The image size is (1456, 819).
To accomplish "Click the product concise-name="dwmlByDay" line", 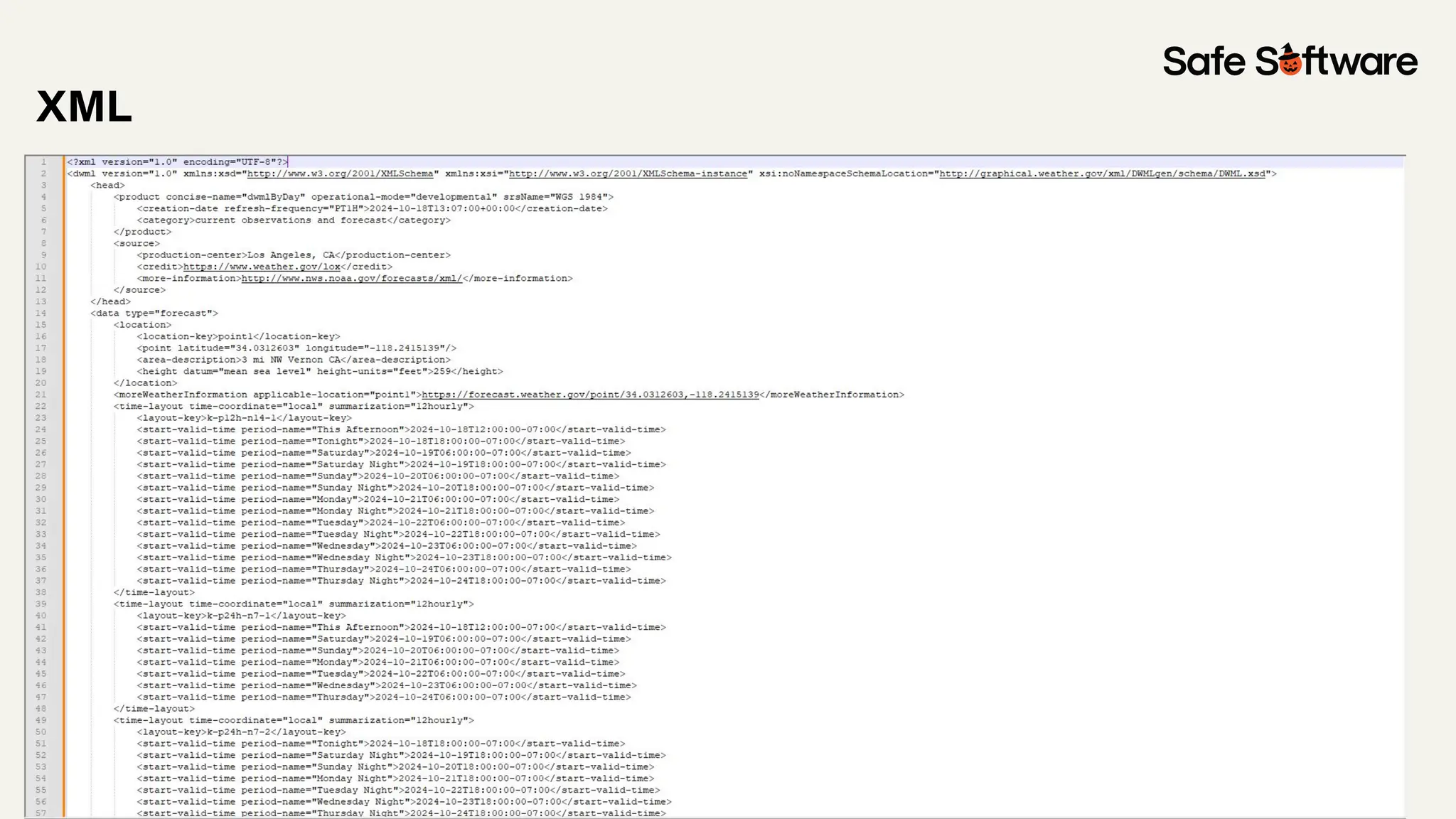I will pyautogui.click(x=363, y=197).
